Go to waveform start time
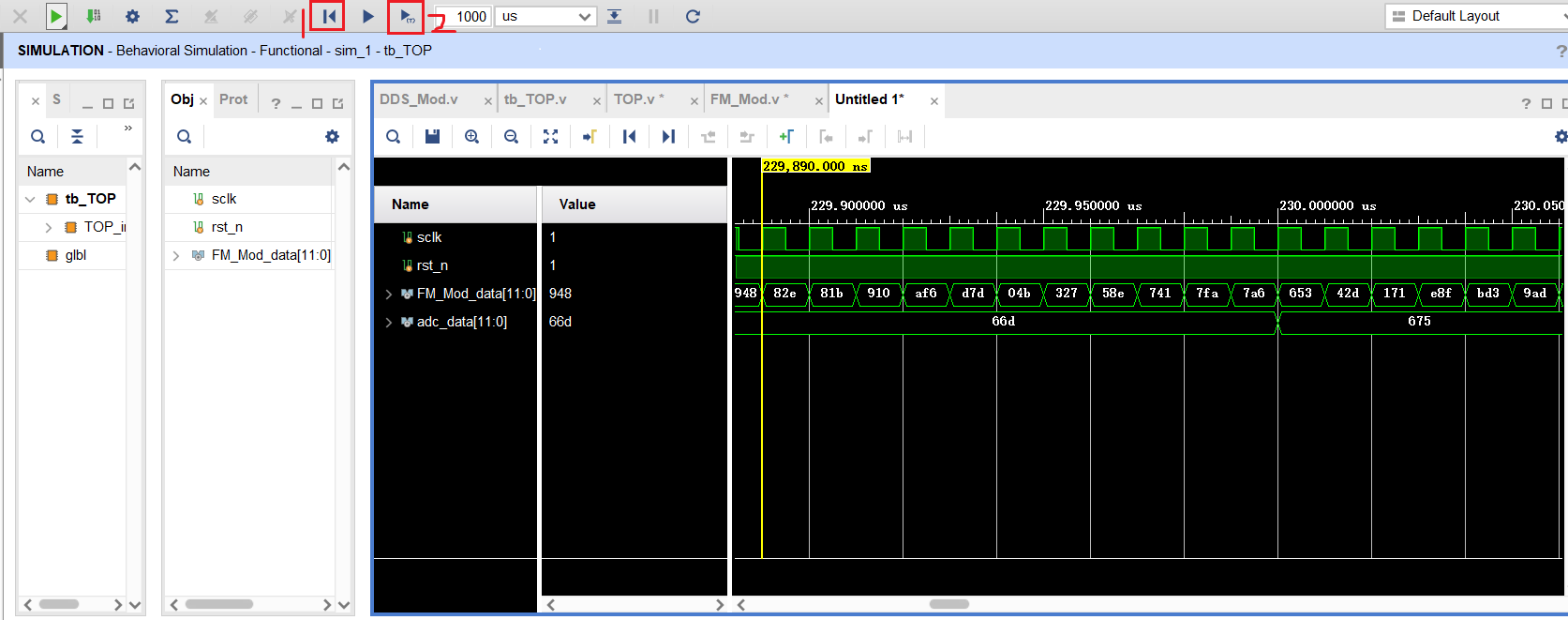Viewport: 1568px width, 620px height. tap(629, 137)
